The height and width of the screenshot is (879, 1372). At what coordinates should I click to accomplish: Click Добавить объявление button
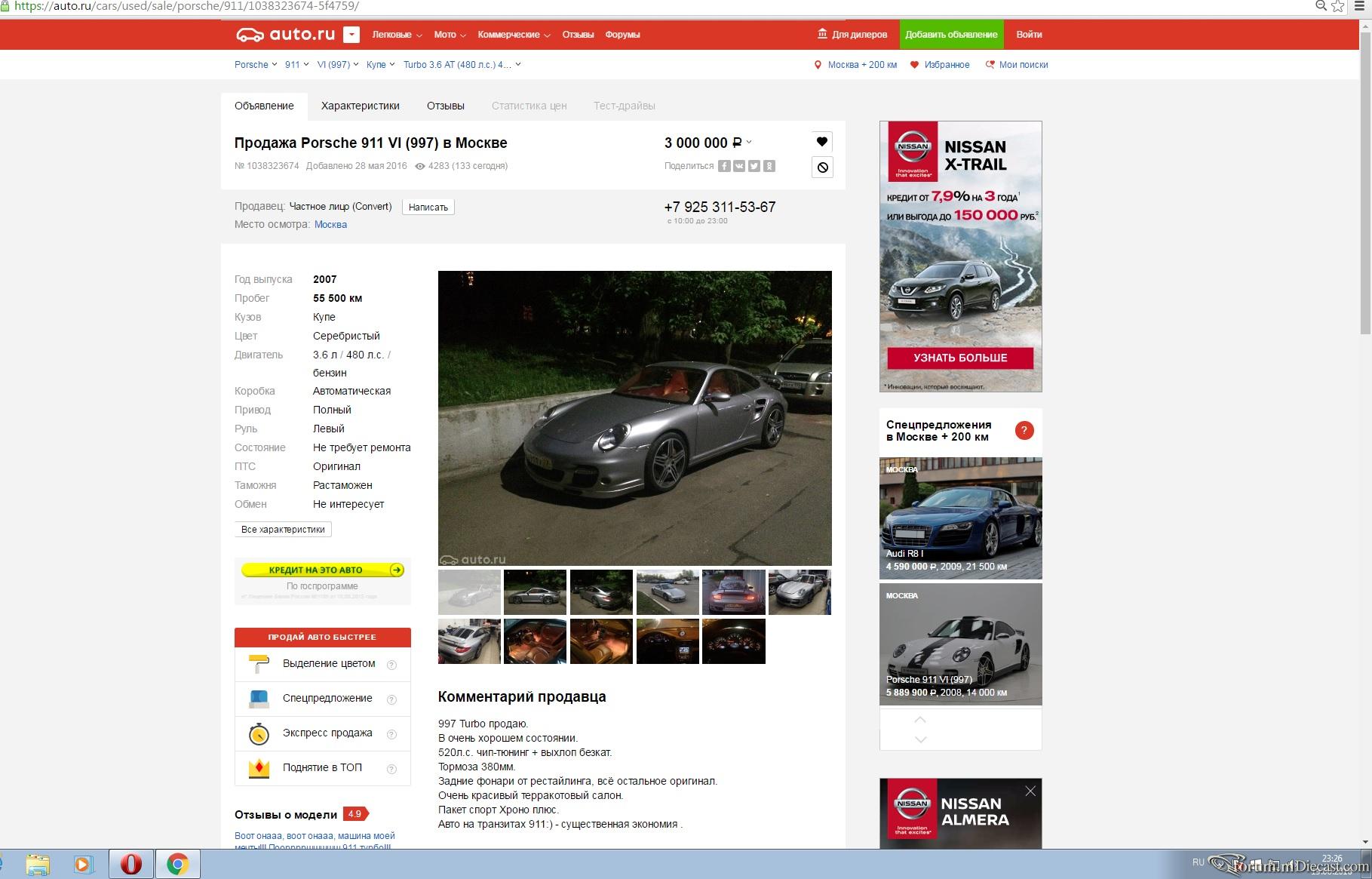pyautogui.click(x=951, y=35)
